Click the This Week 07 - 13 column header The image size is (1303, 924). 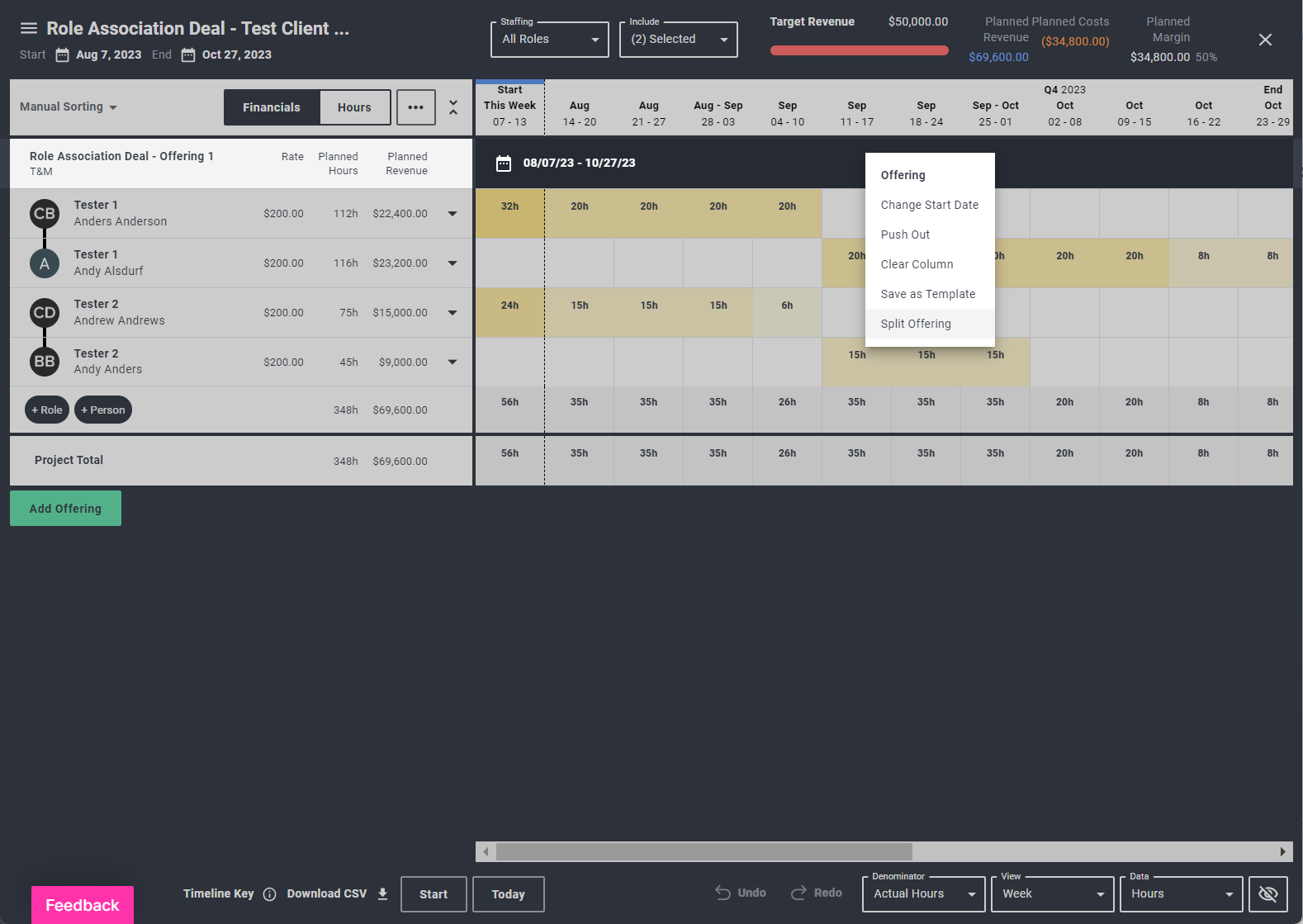pyautogui.click(x=509, y=107)
